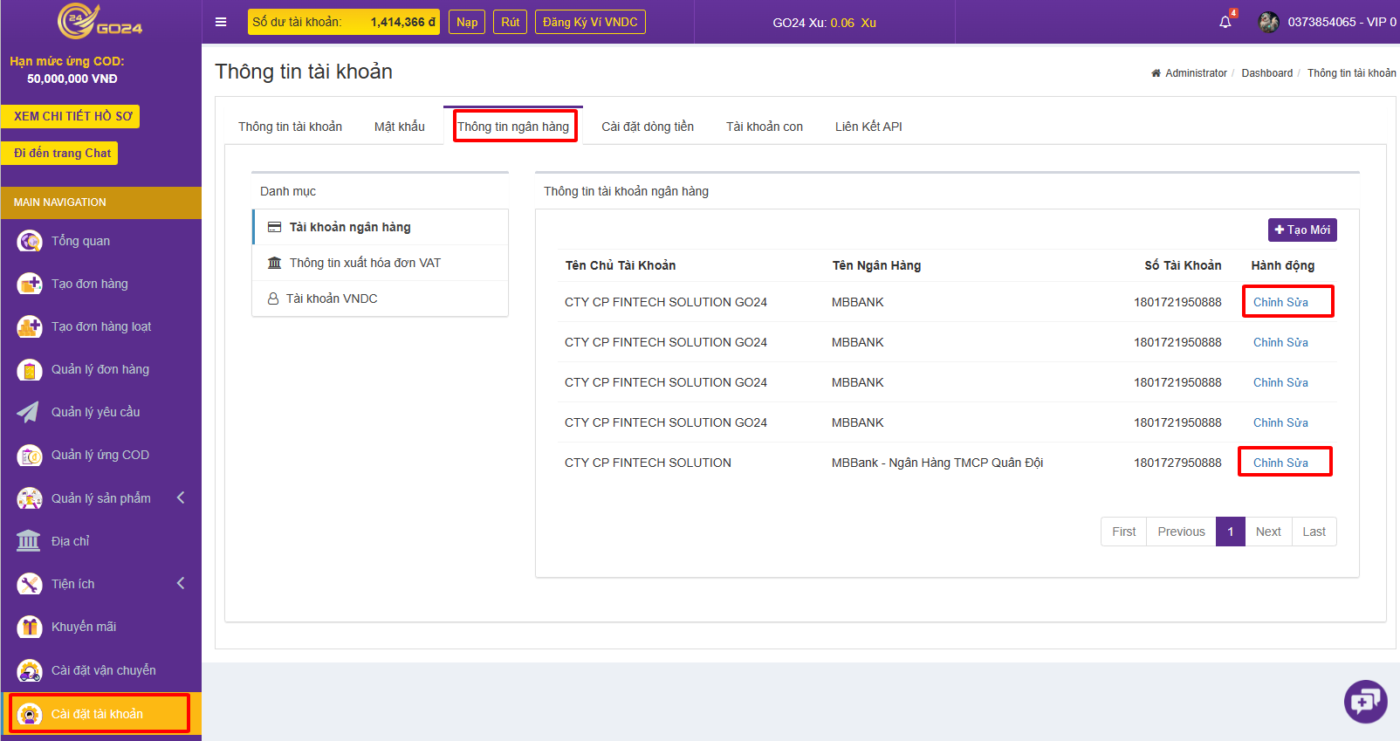Viewport: 1400px width, 741px height.
Task: Click the Tạo đơn hàng sidebar icon
Action: pos(30,284)
